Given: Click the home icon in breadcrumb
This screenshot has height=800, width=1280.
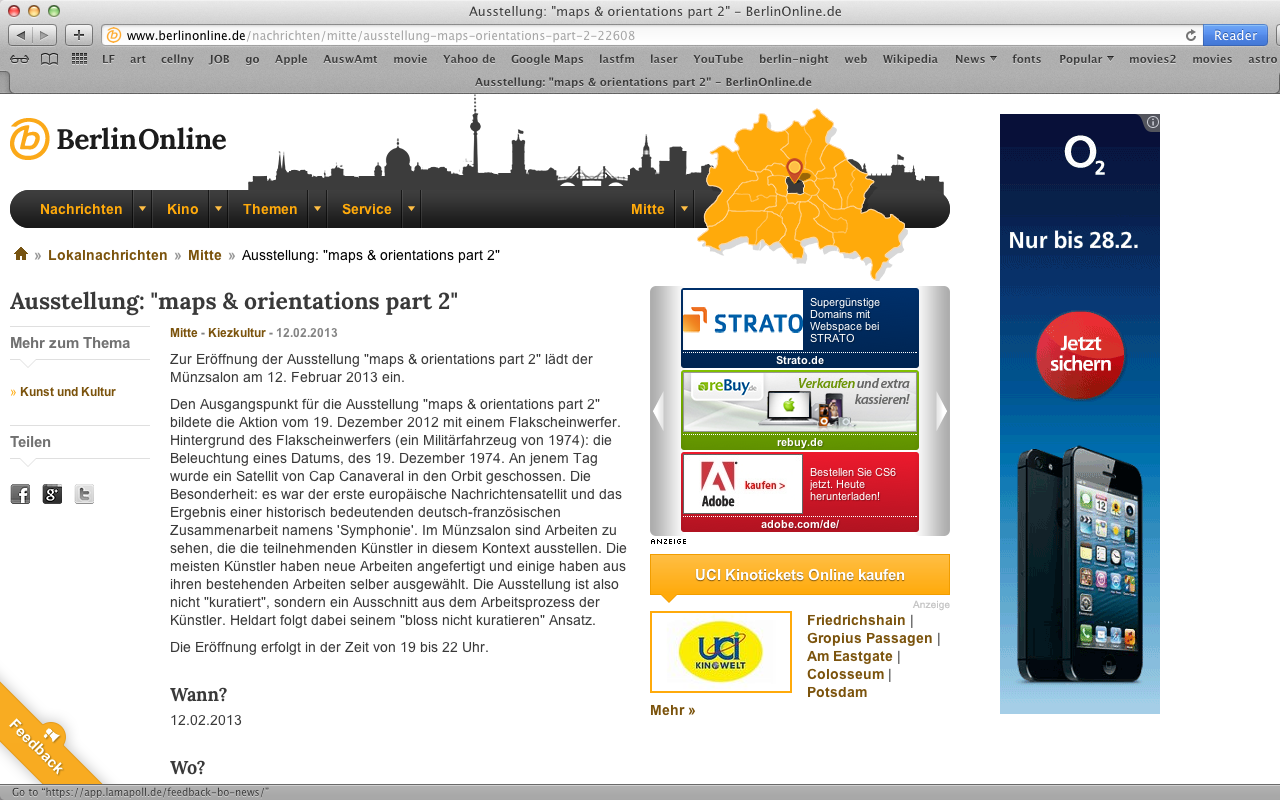Looking at the screenshot, I should tap(20, 254).
